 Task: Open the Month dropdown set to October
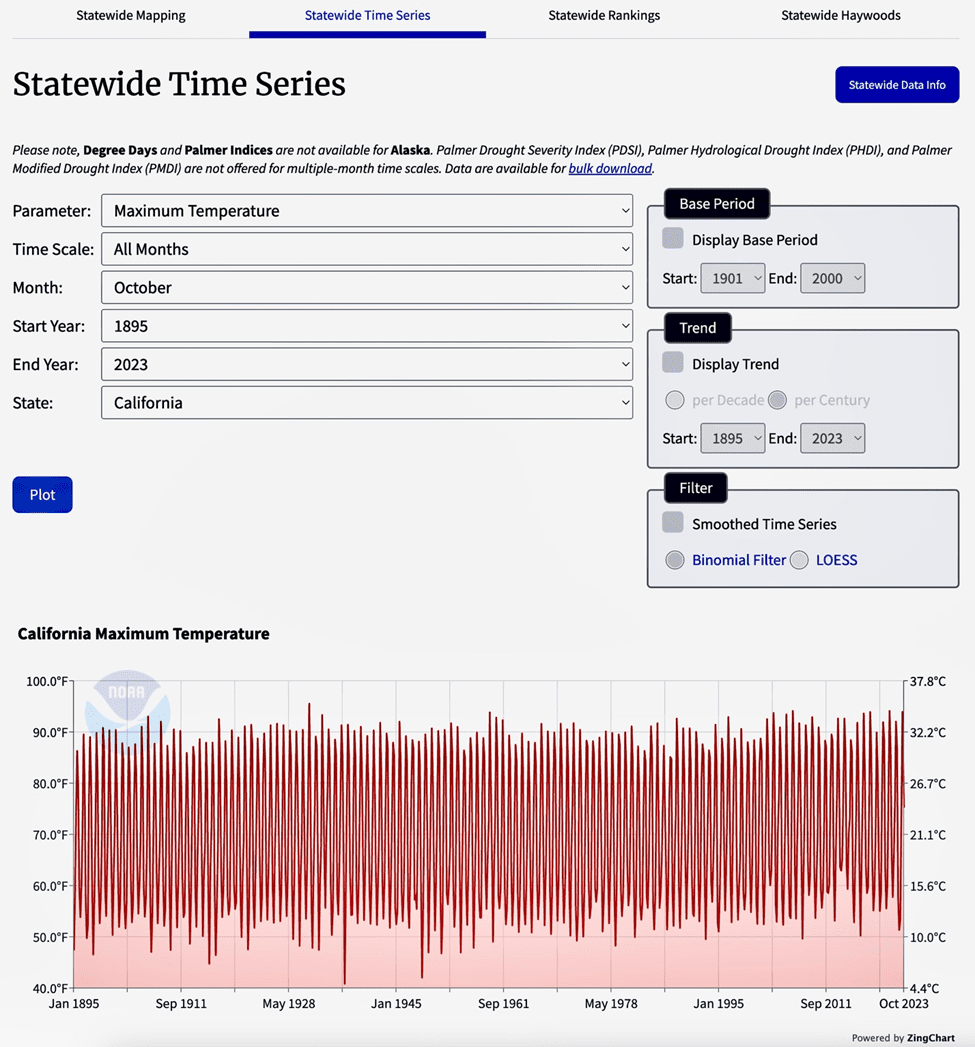[367, 288]
